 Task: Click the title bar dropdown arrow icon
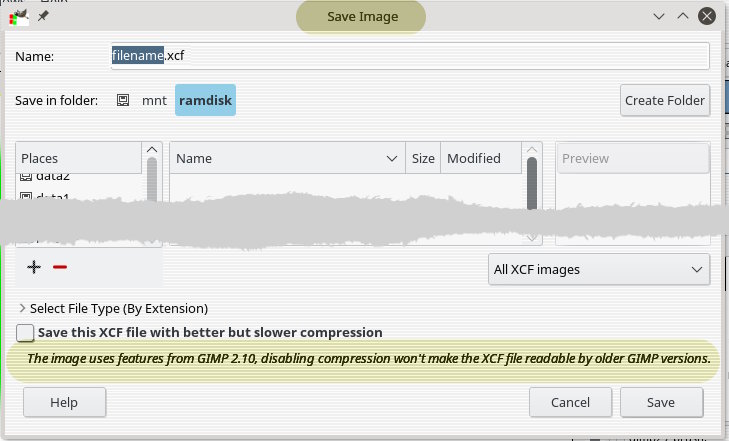[658, 17]
